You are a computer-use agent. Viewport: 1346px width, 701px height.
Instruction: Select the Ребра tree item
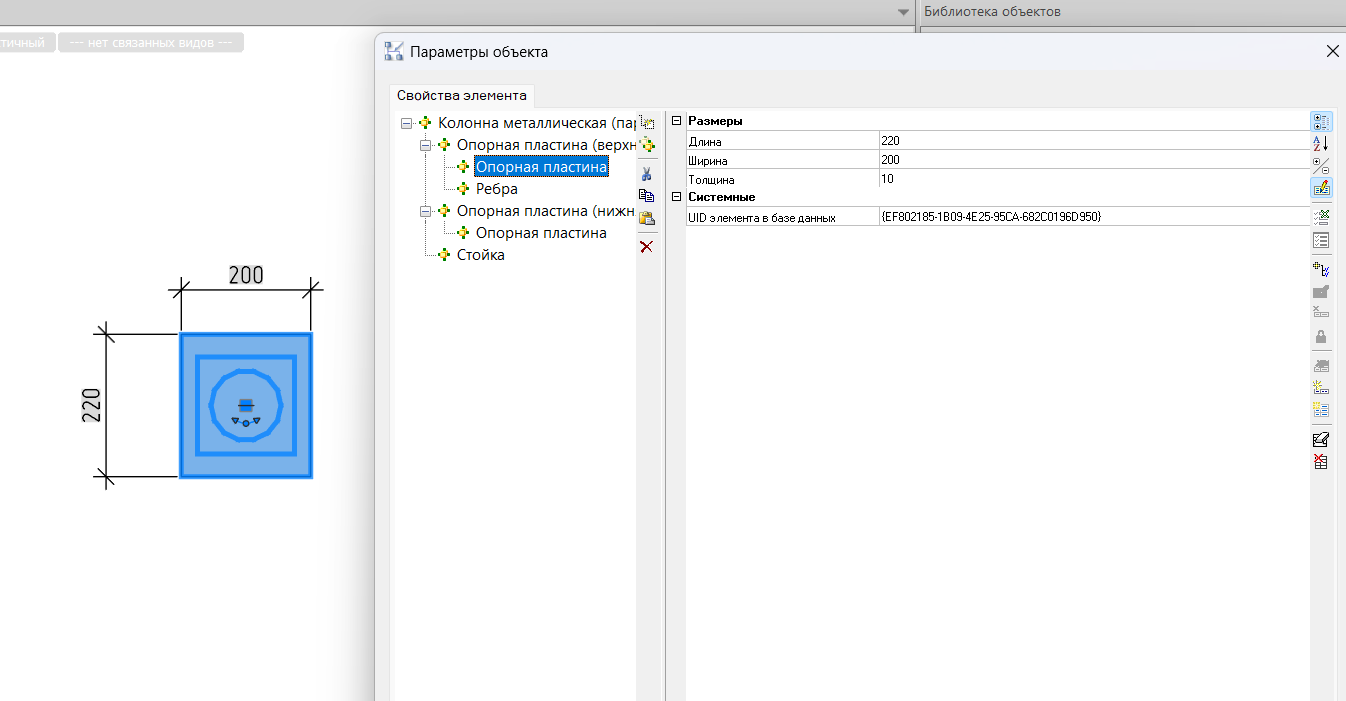tap(496, 189)
